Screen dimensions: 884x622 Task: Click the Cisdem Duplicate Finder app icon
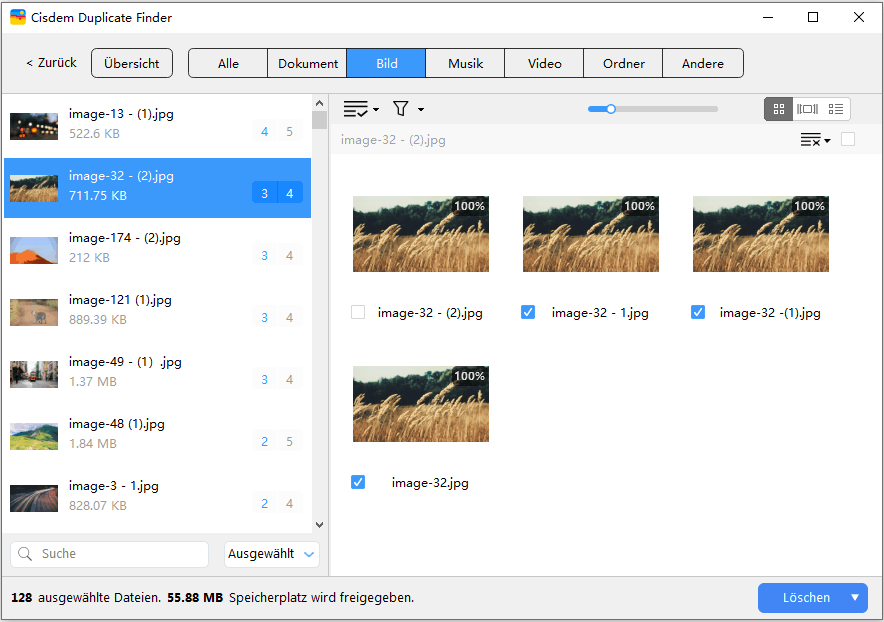point(18,17)
